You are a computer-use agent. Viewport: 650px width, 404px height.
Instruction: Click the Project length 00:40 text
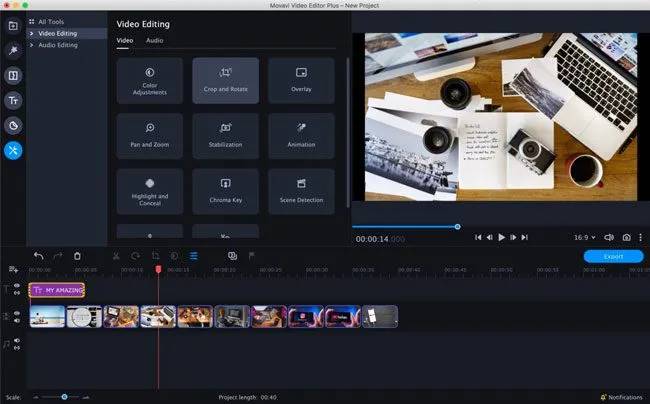pos(247,397)
